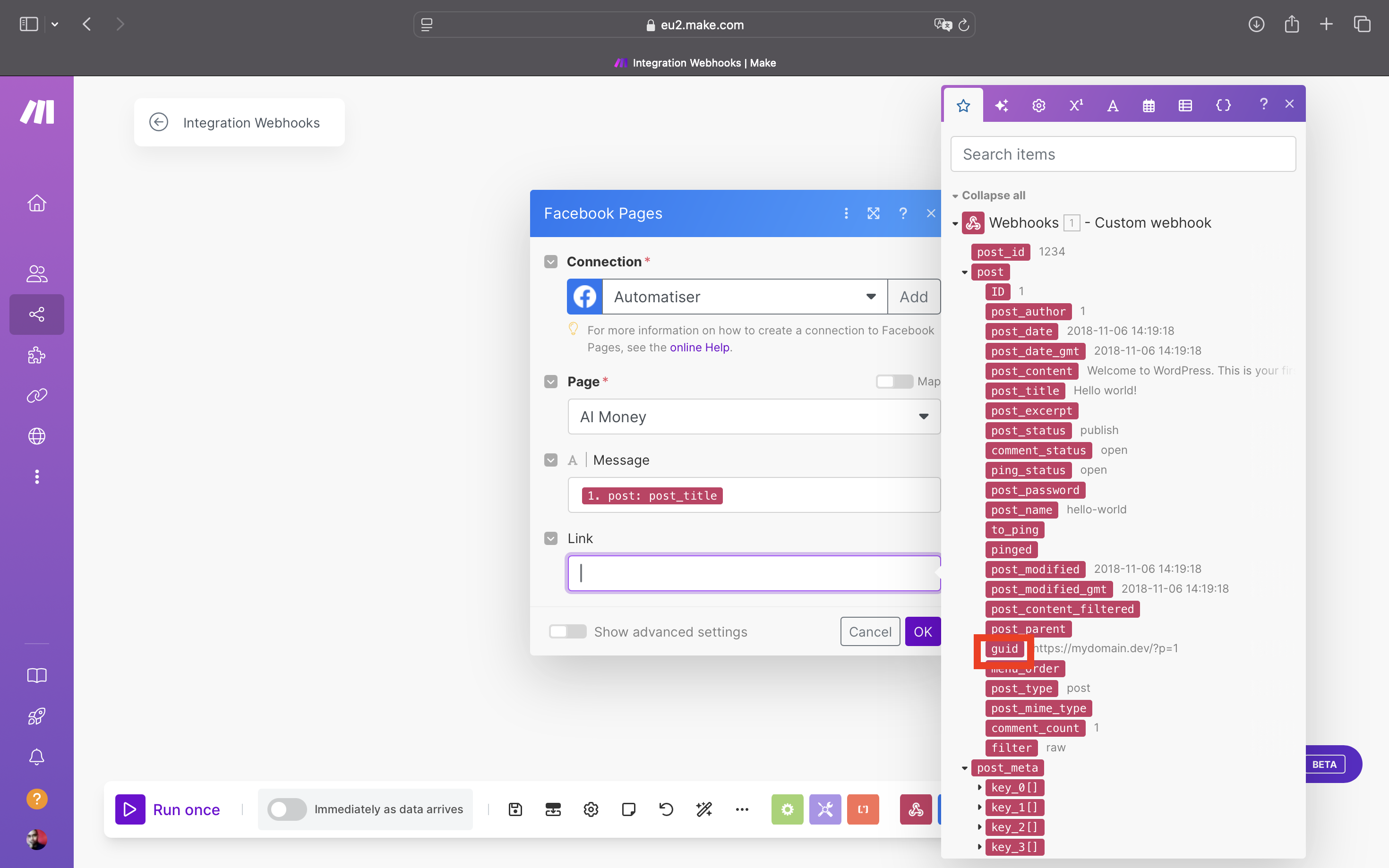Viewport: 1389px width, 868px height.
Task: Open the automations/suggestions icon panel
Action: coord(1001,105)
